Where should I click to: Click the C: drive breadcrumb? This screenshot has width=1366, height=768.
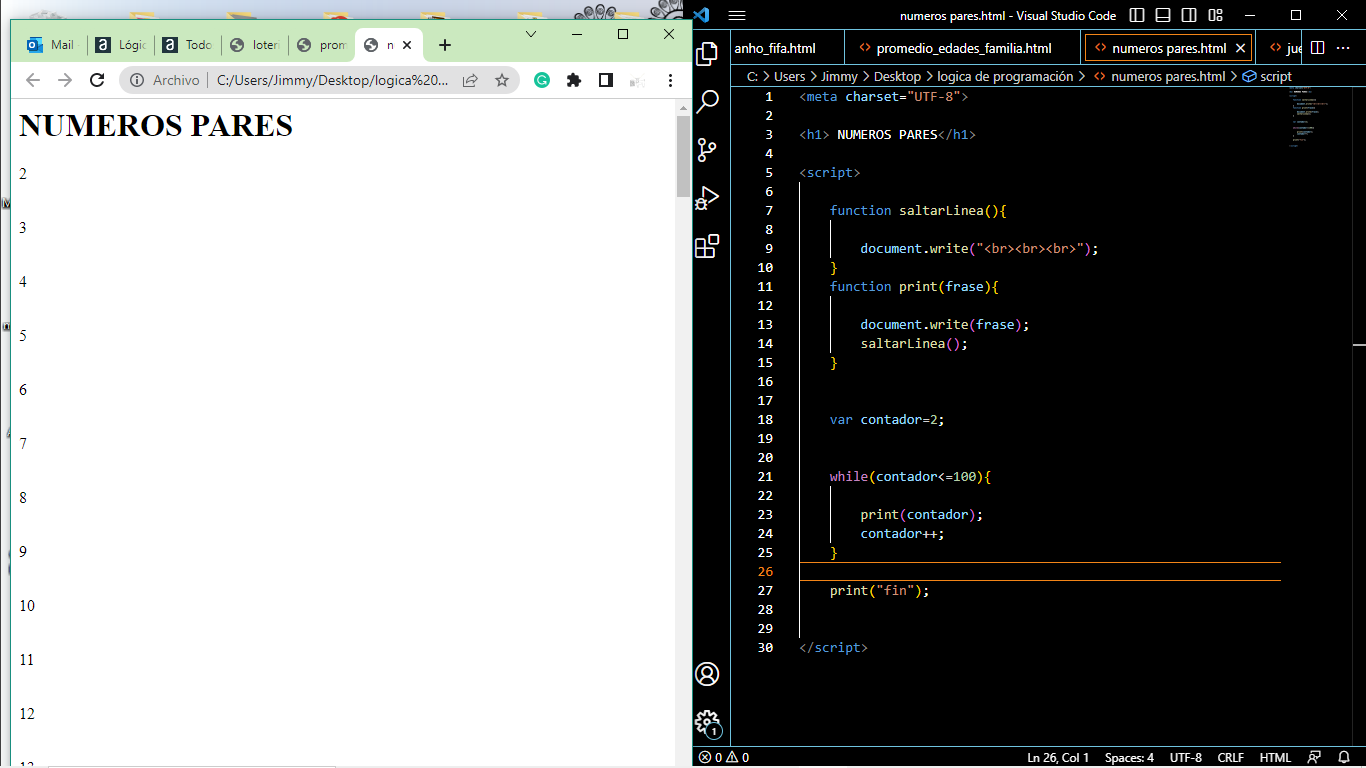click(752, 76)
